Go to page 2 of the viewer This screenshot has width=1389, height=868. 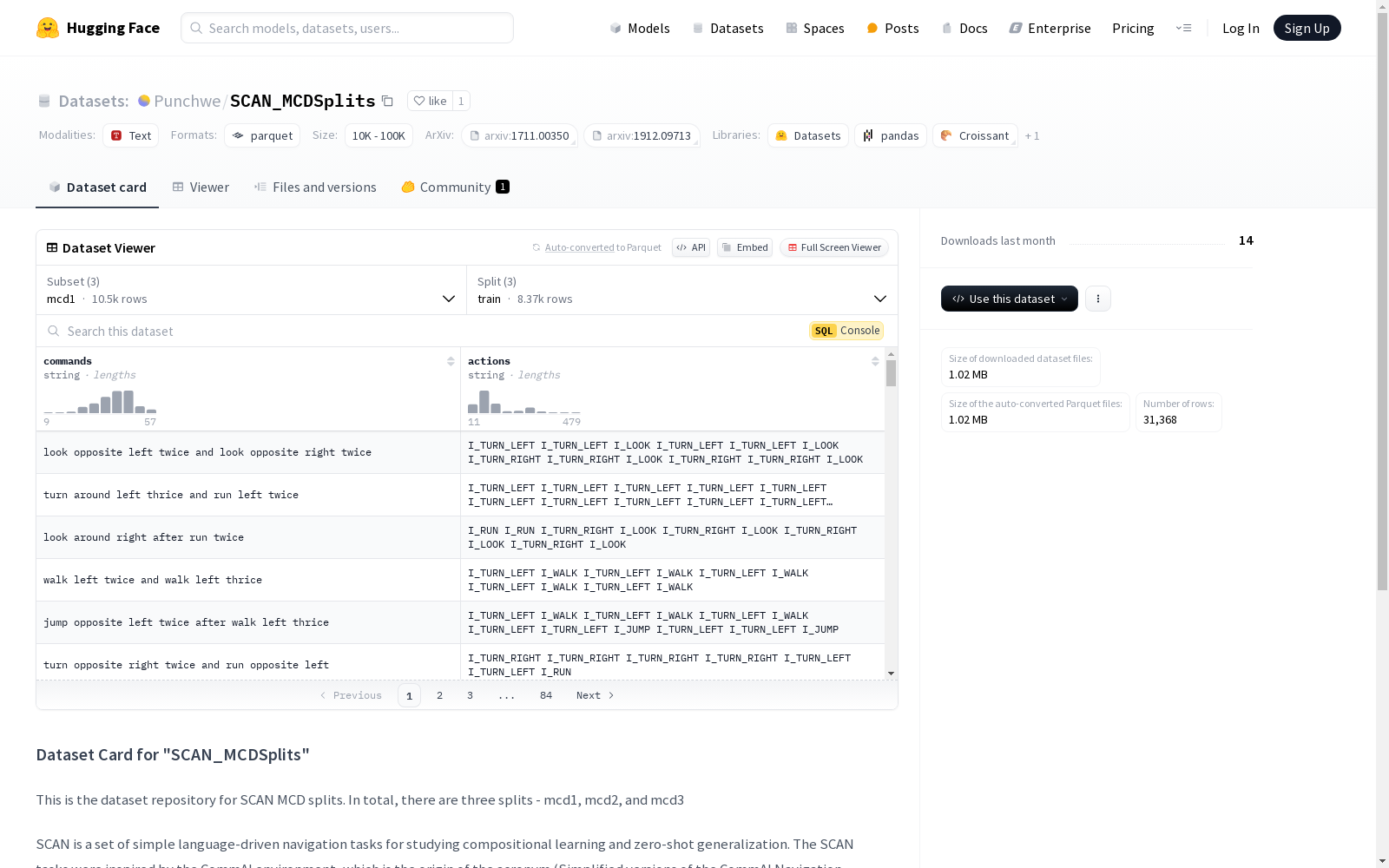(440, 695)
